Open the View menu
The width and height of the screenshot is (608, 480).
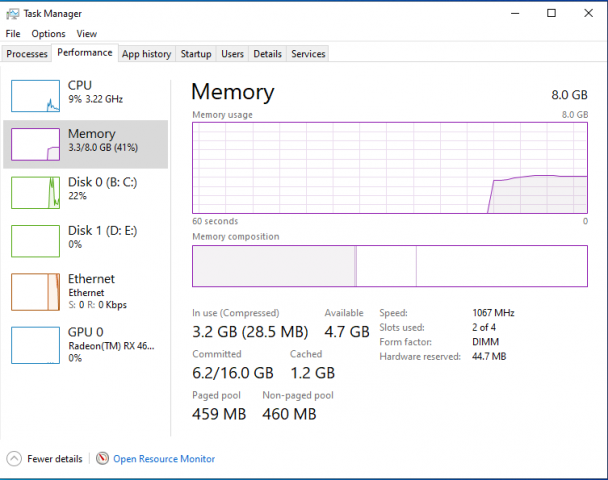tap(87, 33)
